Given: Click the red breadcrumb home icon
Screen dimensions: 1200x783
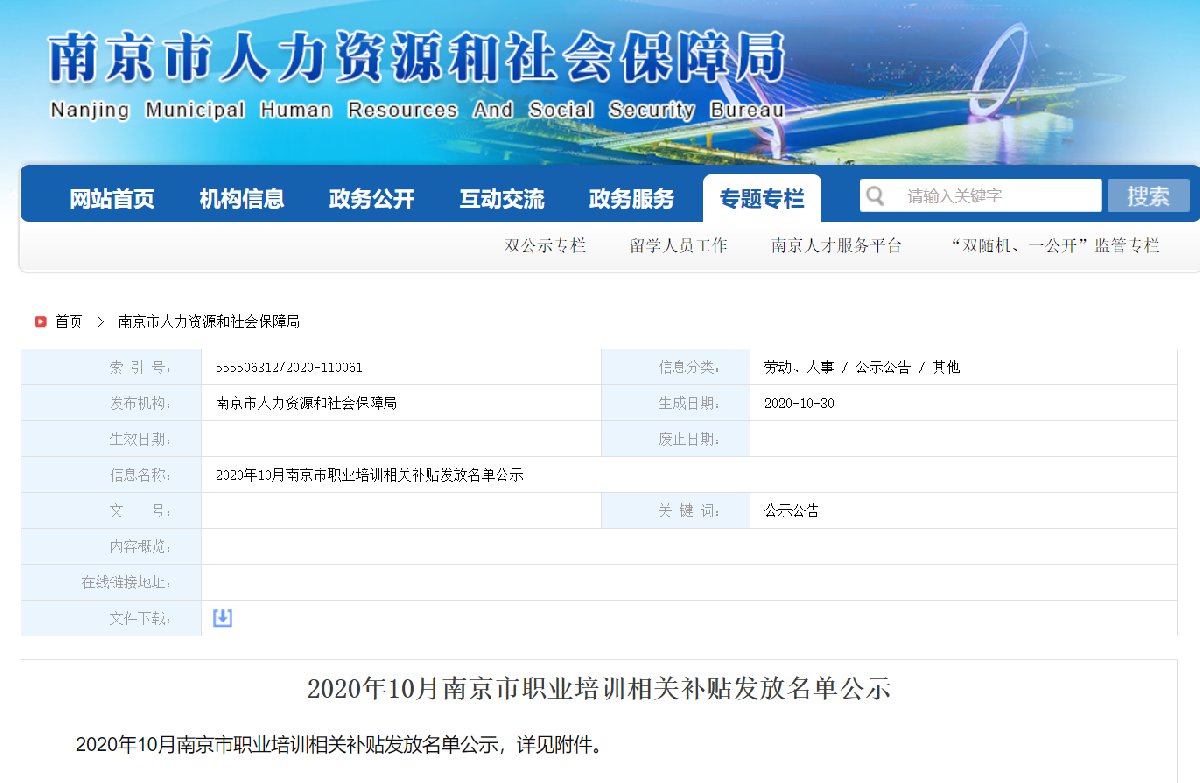Looking at the screenshot, I should (x=40, y=322).
